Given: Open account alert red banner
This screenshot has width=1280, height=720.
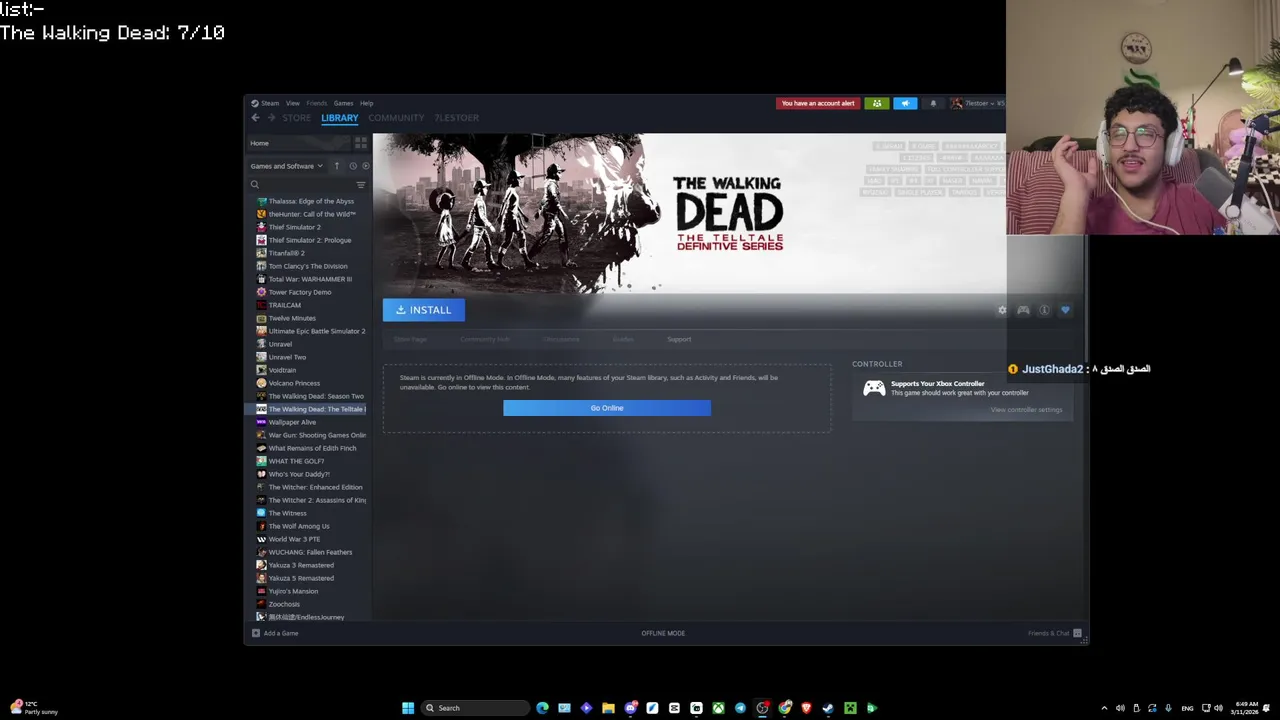Looking at the screenshot, I should pyautogui.click(x=818, y=103).
